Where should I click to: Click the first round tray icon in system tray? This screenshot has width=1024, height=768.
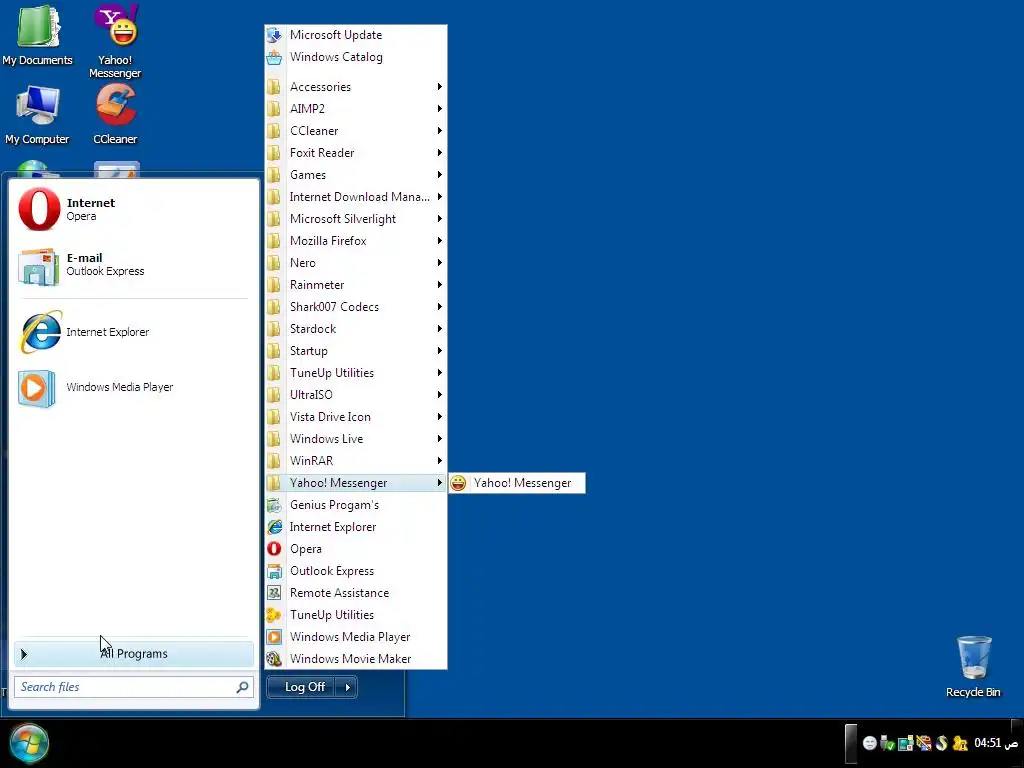pyautogui.click(x=869, y=743)
